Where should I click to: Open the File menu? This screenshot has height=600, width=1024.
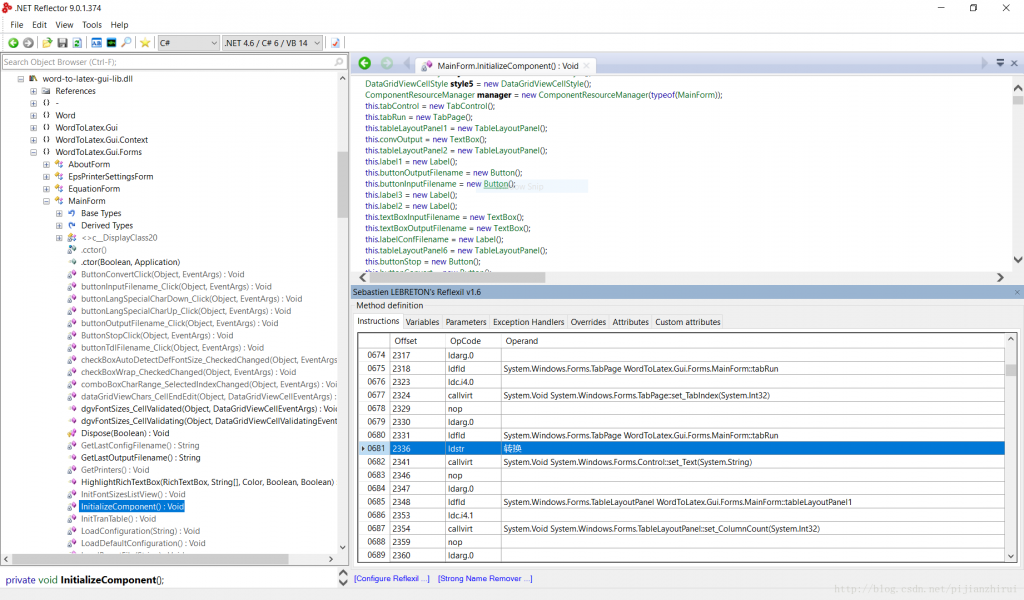16,25
